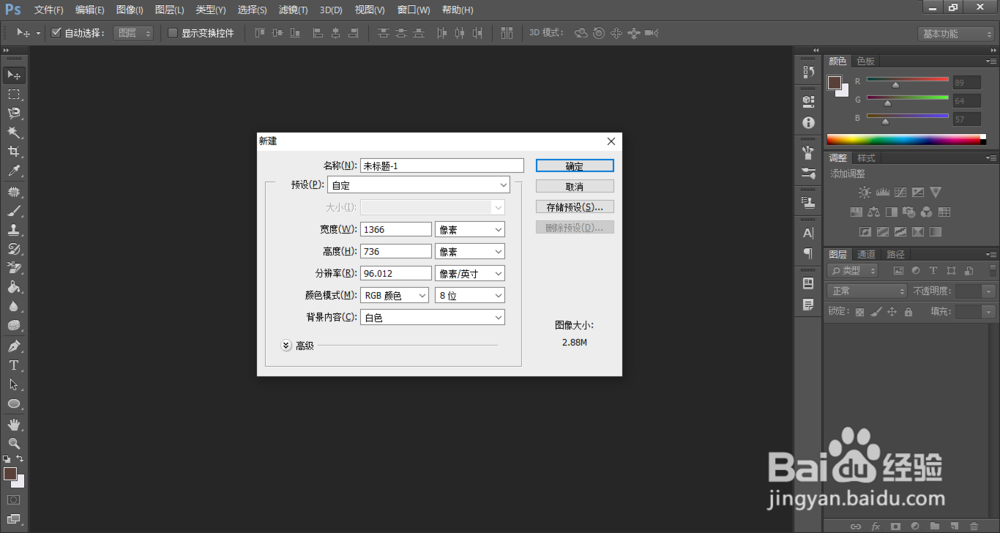Enable the 显示变换控件 checkbox
1000x533 pixels.
pos(172,33)
